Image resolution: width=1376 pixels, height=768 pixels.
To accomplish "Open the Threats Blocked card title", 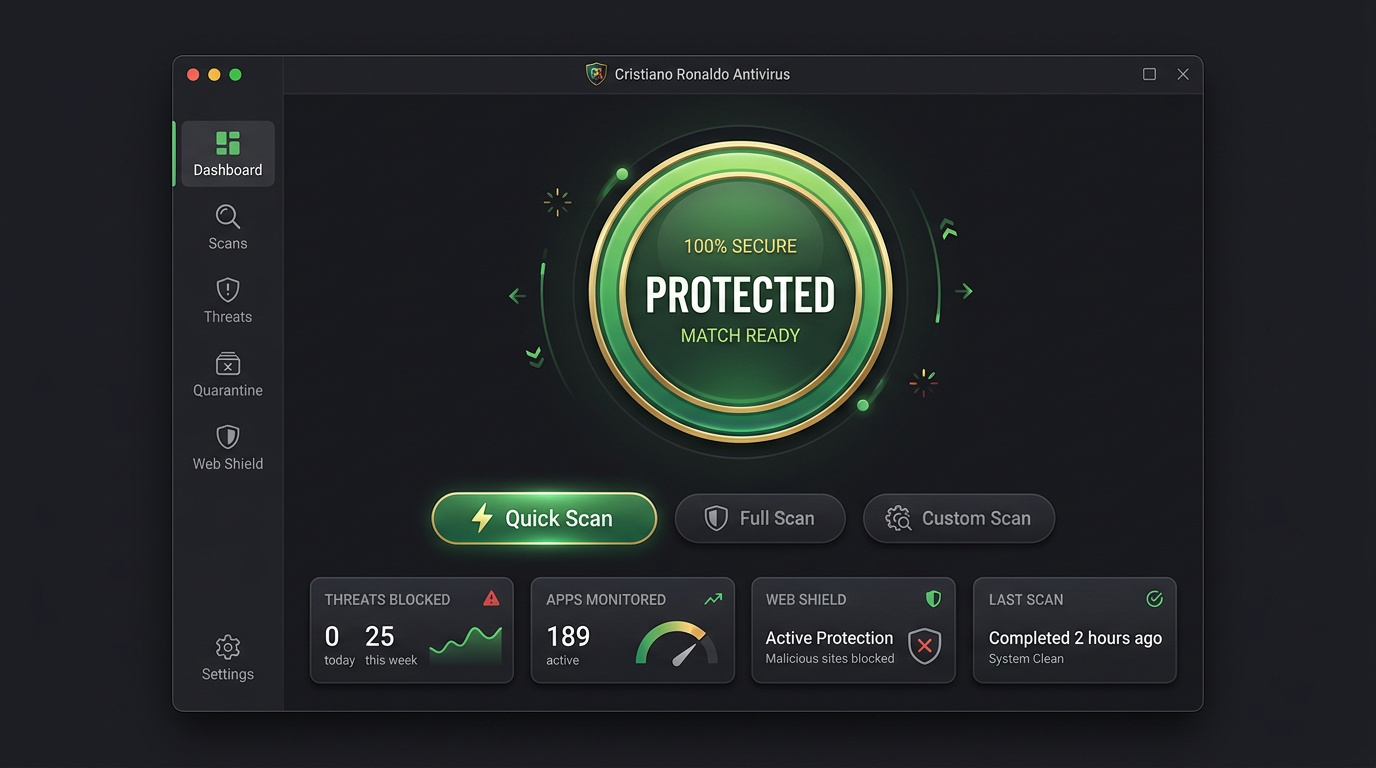I will point(387,600).
